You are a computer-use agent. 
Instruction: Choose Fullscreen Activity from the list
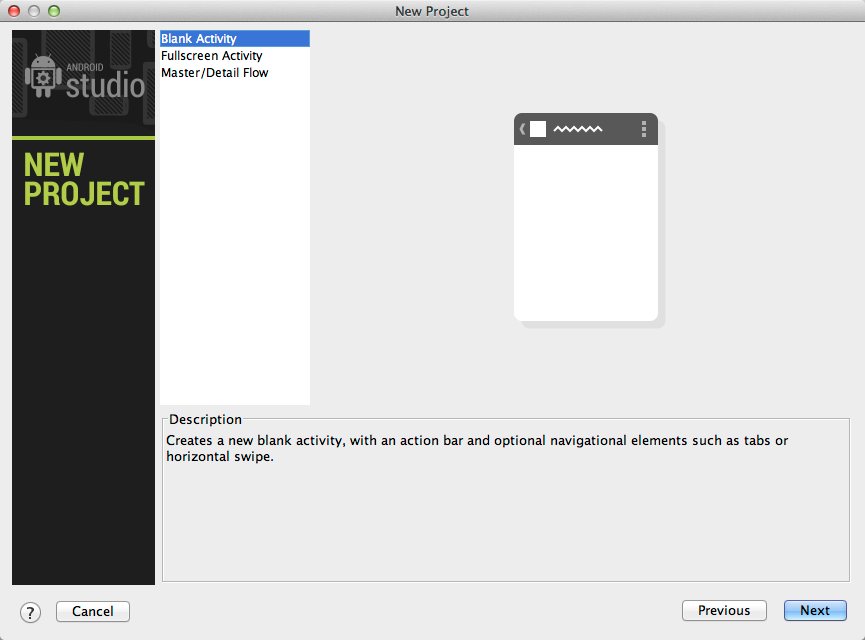[x=212, y=56]
